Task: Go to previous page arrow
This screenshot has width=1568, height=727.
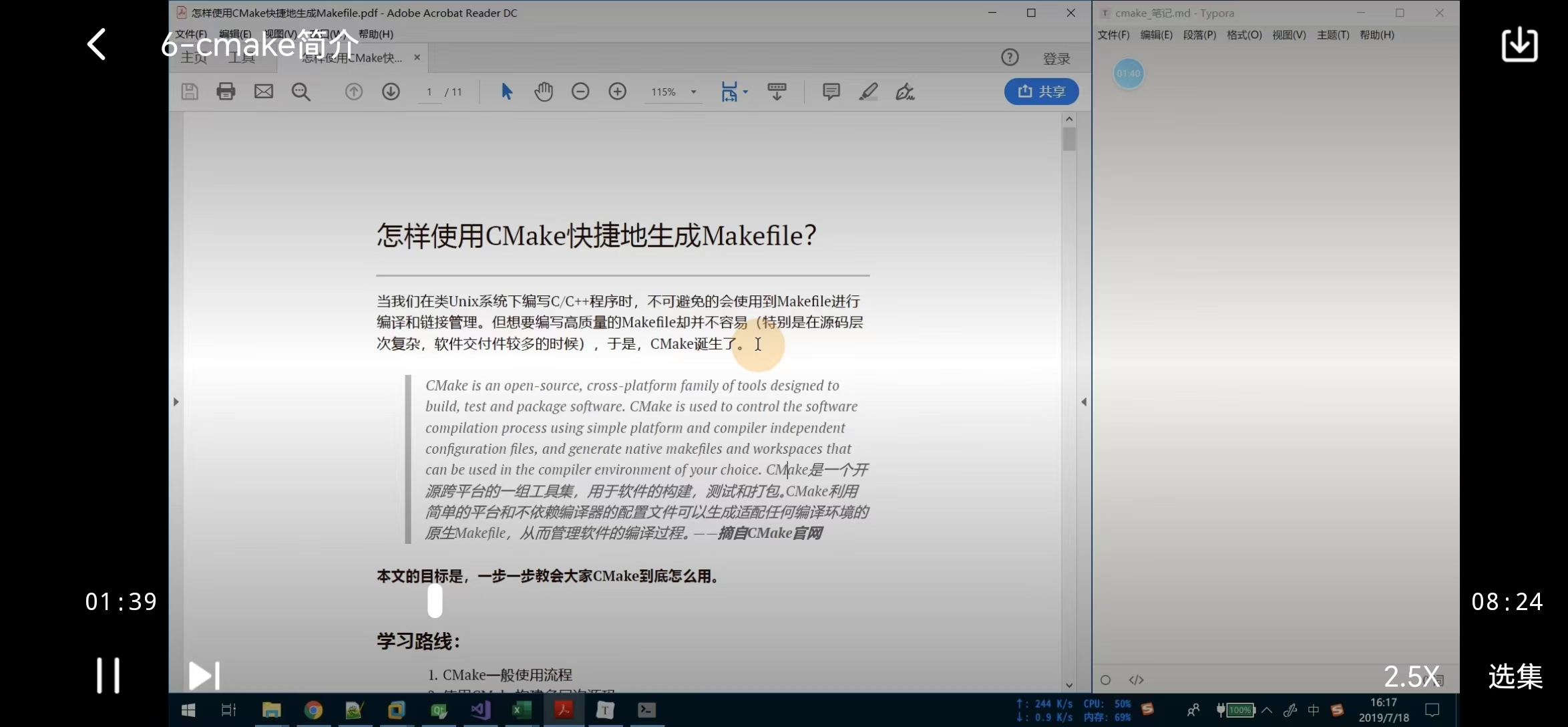Action: pos(354,92)
